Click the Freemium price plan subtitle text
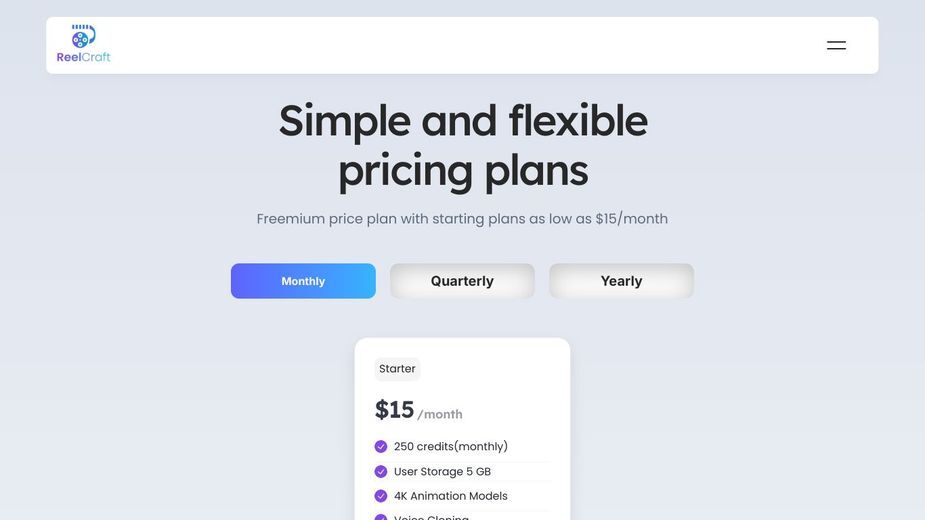This screenshot has width=925, height=520. pos(462,219)
